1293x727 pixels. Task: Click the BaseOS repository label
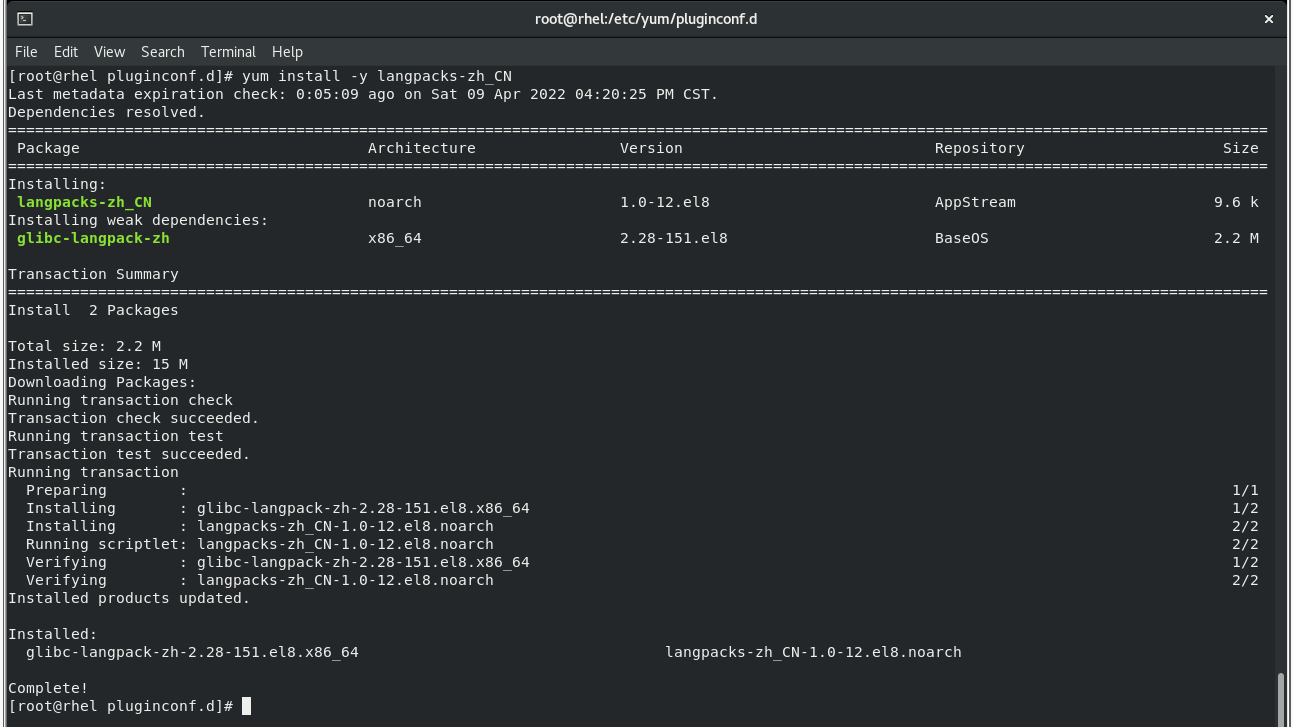(x=960, y=238)
